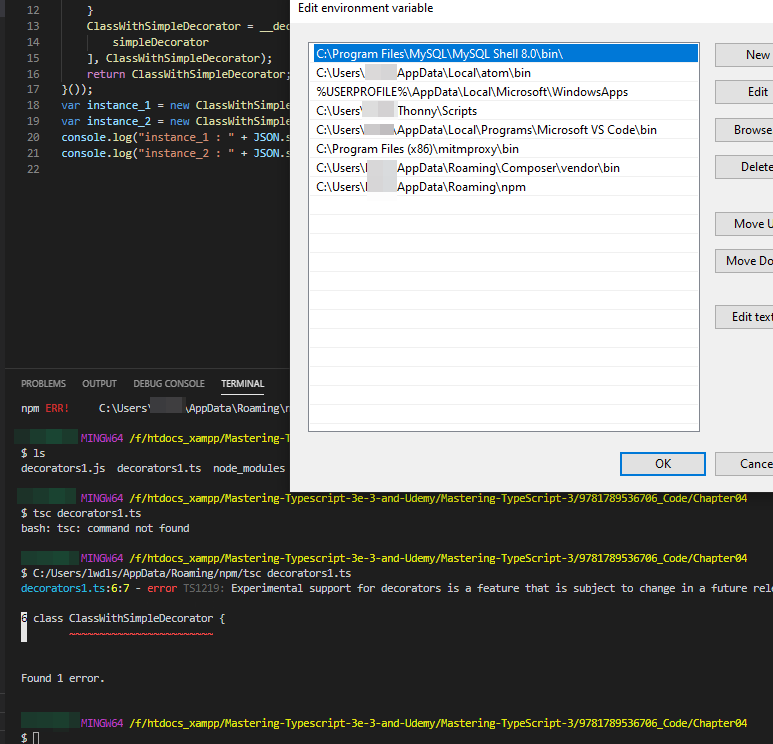The height and width of the screenshot is (744, 773).
Task: Click the terminal prompt cursor at the bottom
Action: click(35, 738)
